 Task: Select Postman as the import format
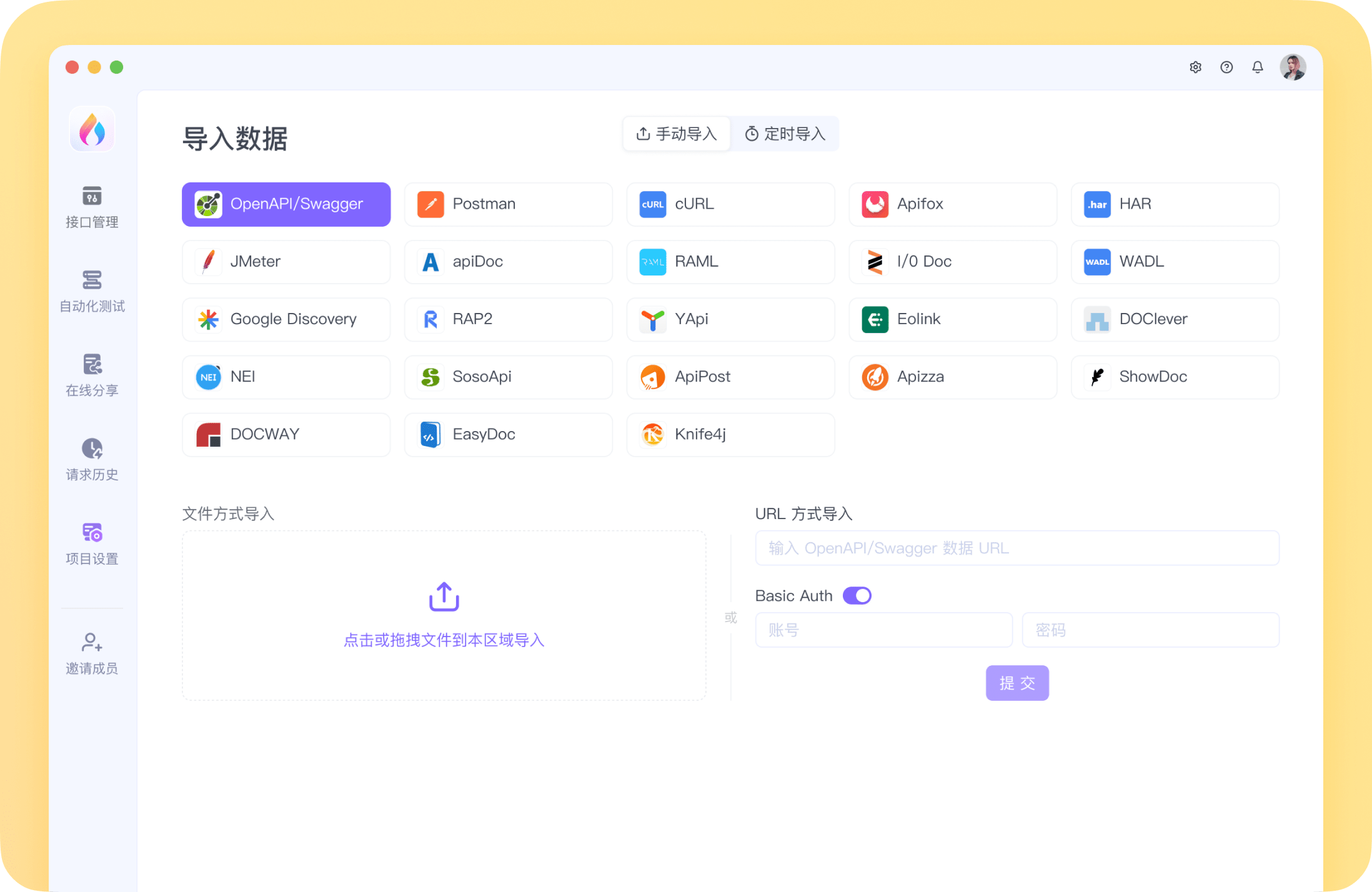508,204
